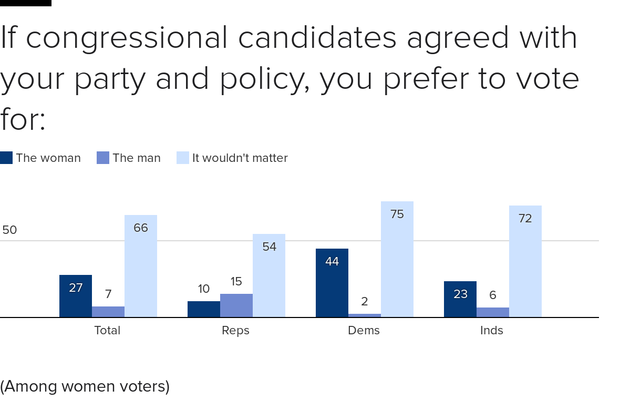Click the Reps bar labeled 54
The height and width of the screenshot is (410, 620).
point(269,276)
